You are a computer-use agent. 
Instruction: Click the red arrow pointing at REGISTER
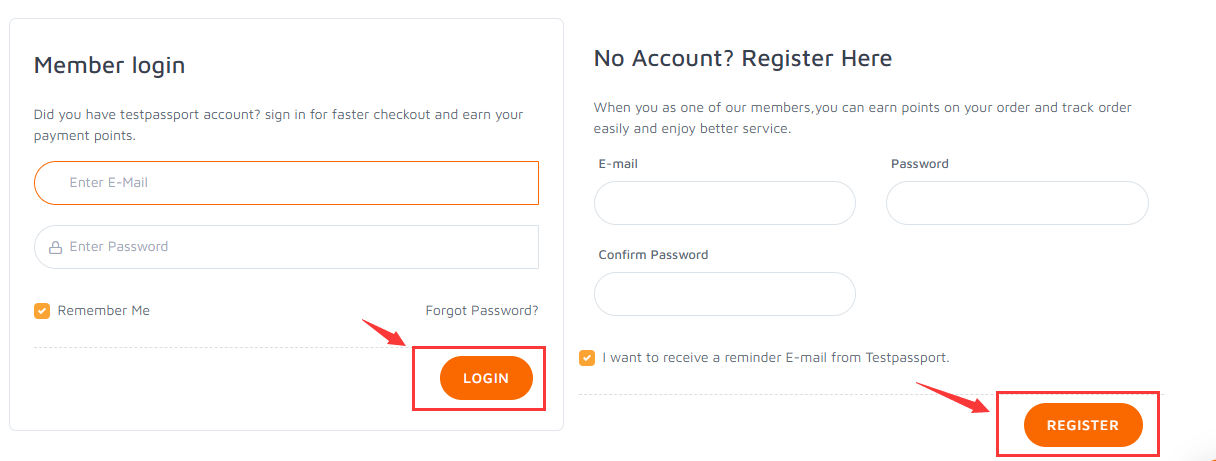tap(954, 397)
